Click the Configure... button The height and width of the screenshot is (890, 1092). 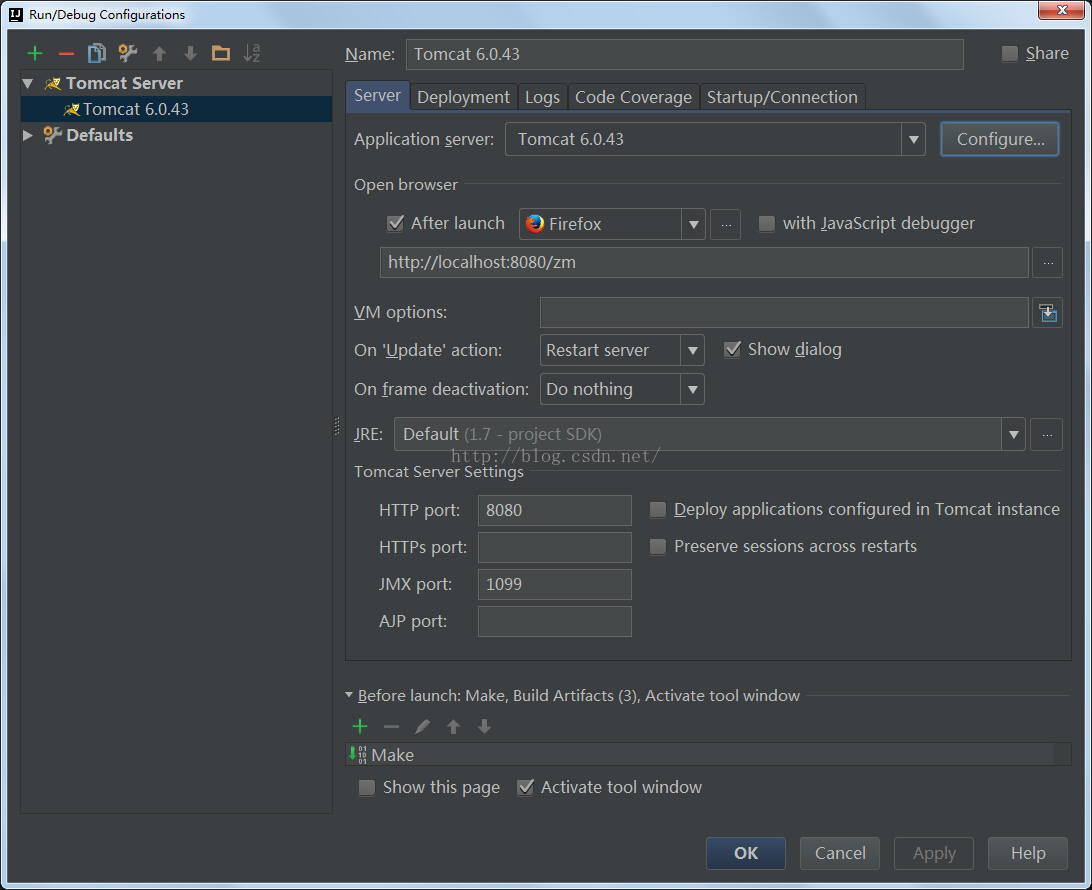click(x=1000, y=139)
